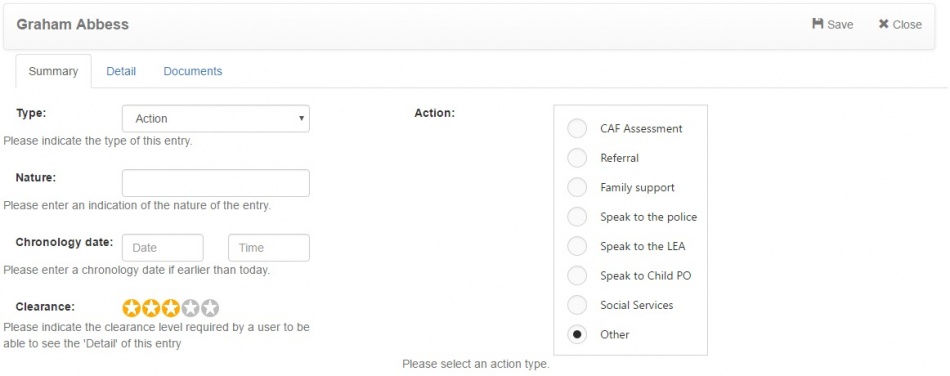This screenshot has height=376, width=950.
Task: Select Speak to Child PO option
Action: [x=577, y=275]
